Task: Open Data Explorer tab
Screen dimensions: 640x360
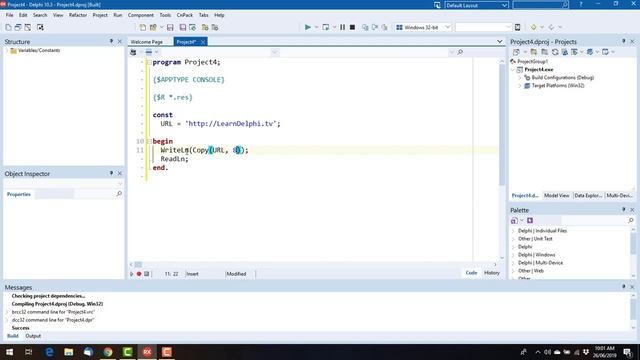Action: coord(588,196)
